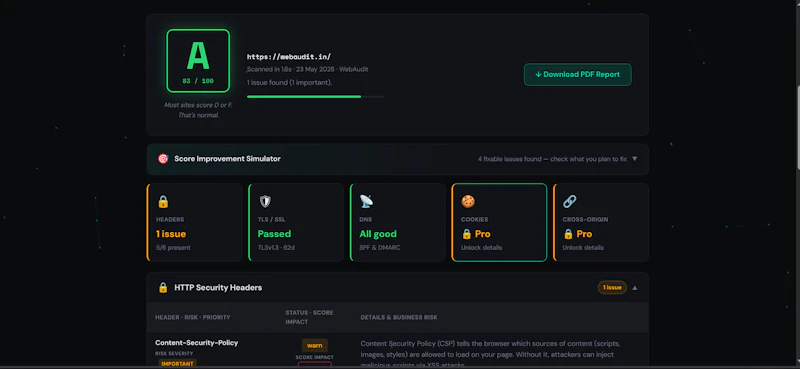Open the https://webaudit.in/ URL text
The height and width of the screenshot is (369, 800).
tap(289, 57)
